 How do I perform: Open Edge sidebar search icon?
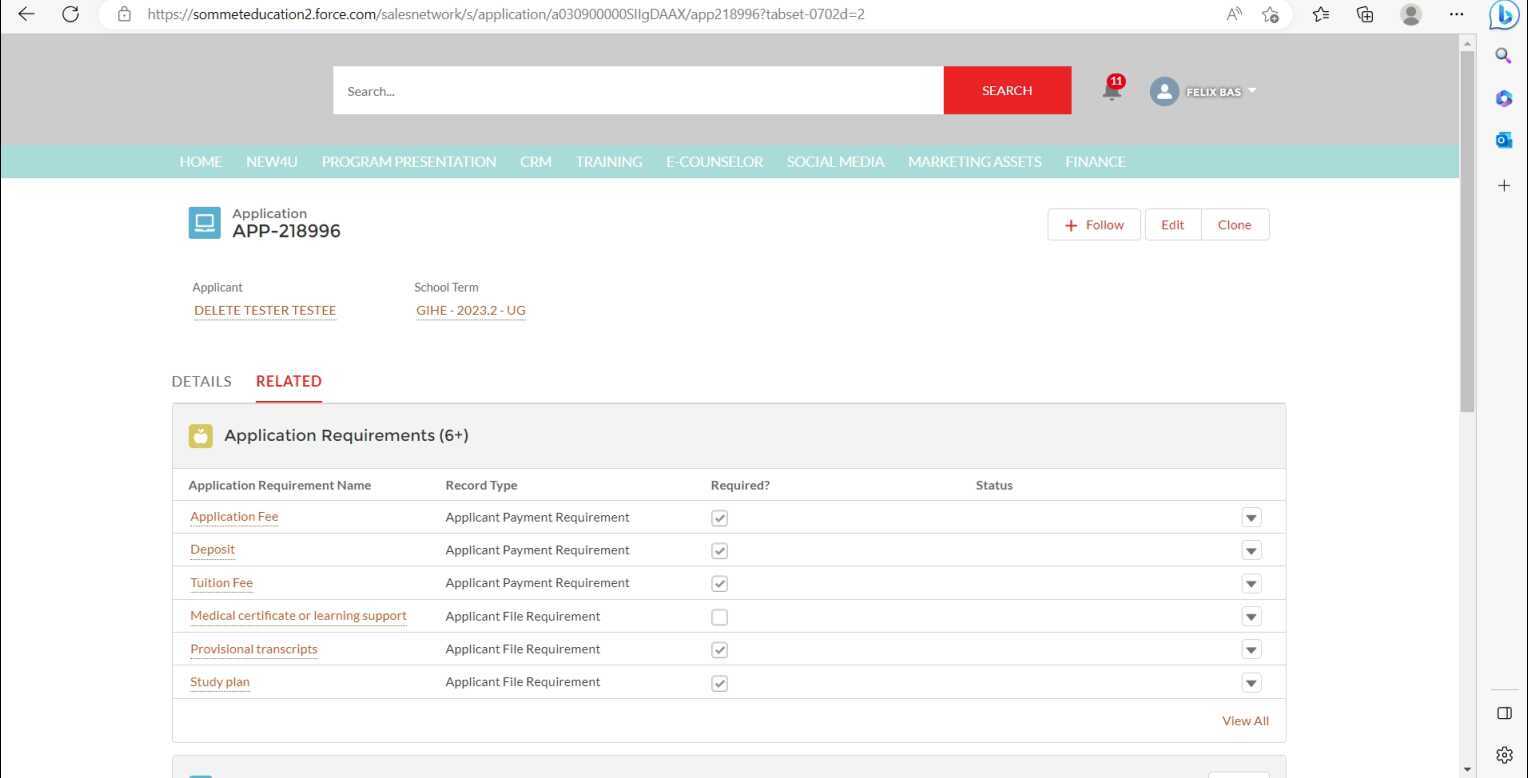pyautogui.click(x=1503, y=56)
